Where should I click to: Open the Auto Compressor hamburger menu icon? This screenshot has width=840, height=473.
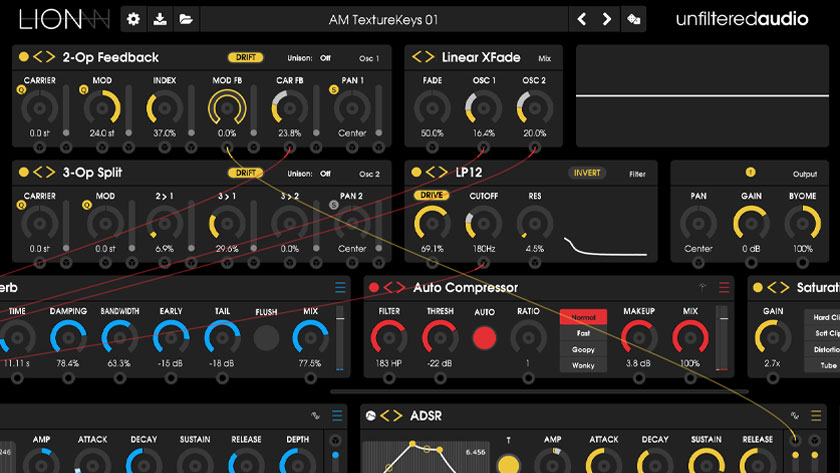(x=725, y=288)
